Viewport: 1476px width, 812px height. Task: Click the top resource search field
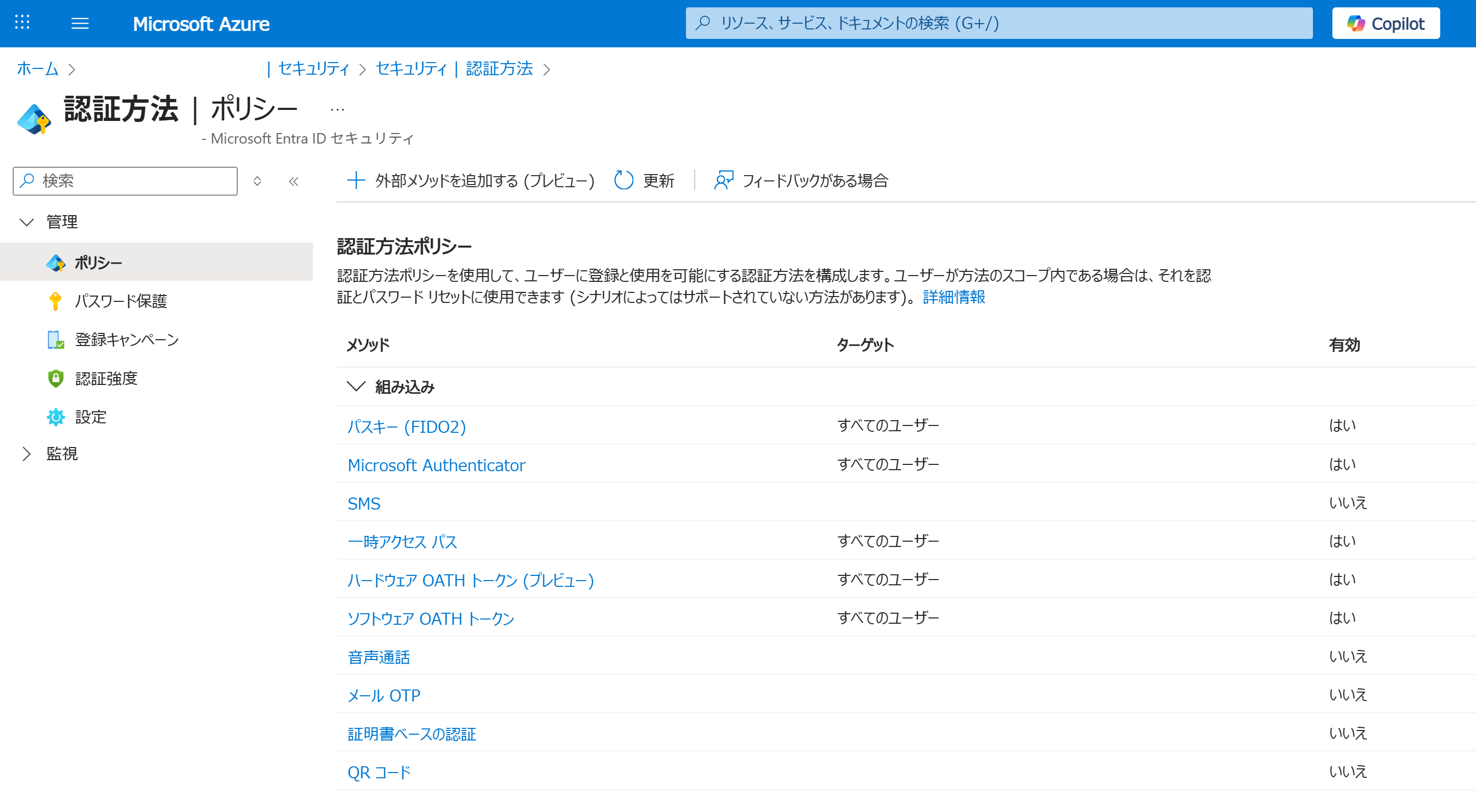[x=998, y=24]
